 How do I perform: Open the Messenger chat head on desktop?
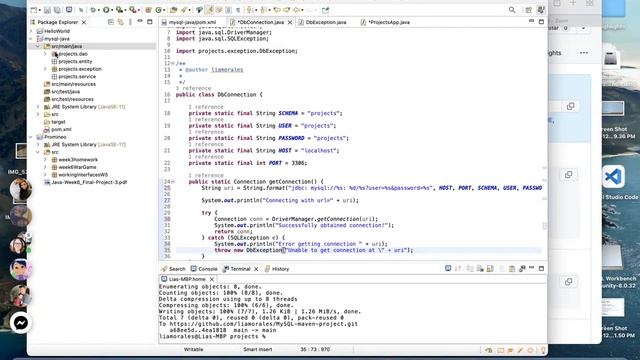click(20, 323)
